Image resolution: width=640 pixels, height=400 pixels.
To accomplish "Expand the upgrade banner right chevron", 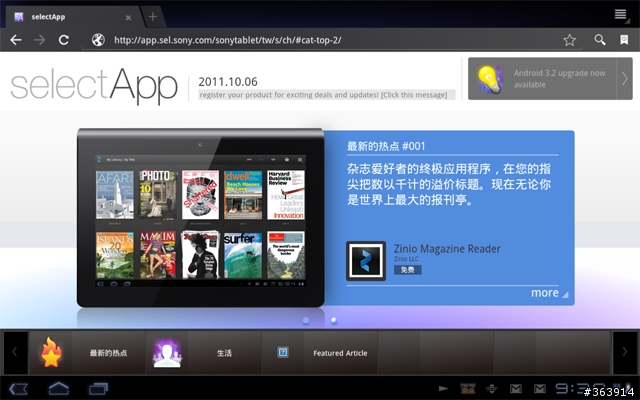I will tap(624, 78).
